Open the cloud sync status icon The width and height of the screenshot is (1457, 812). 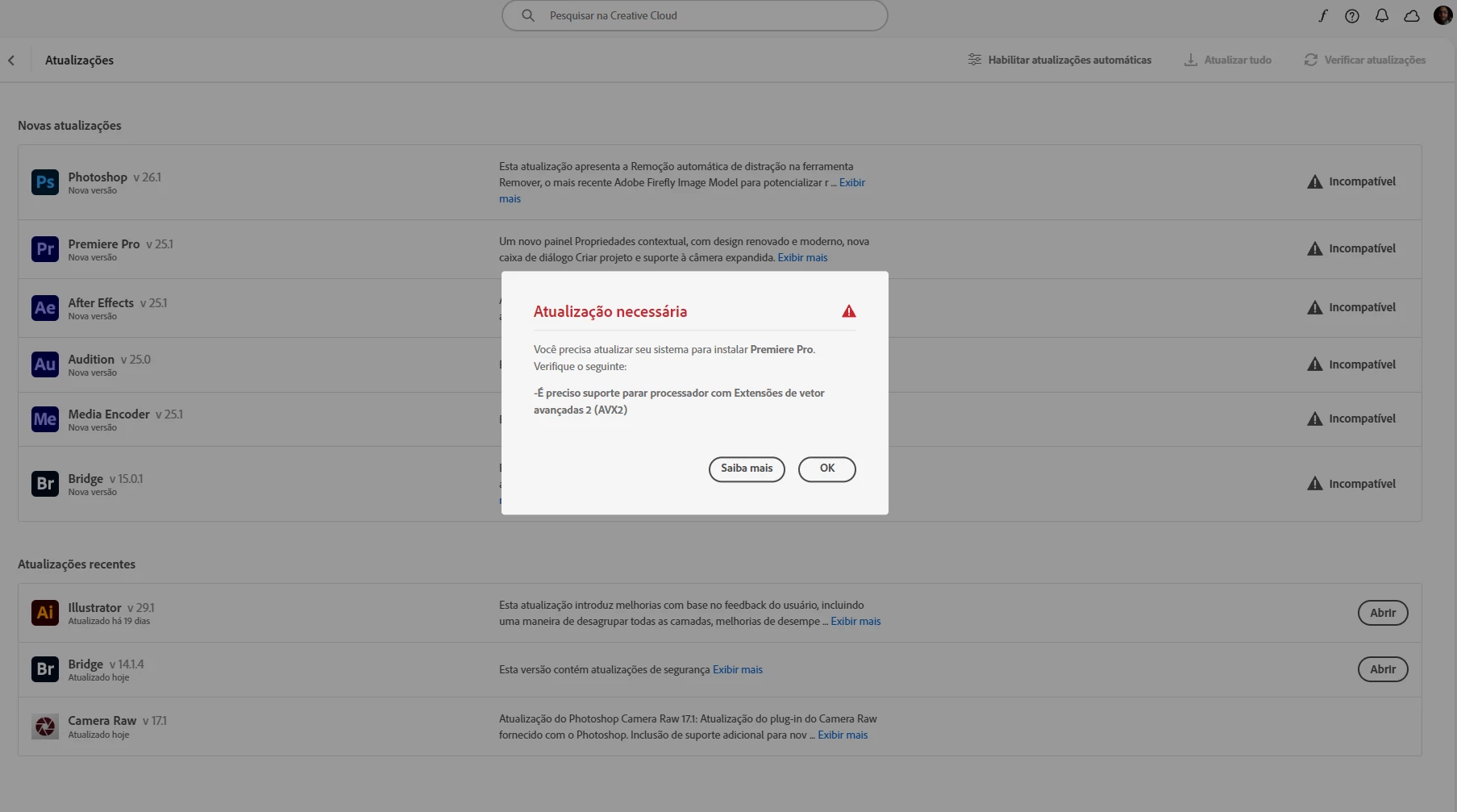1412,16
